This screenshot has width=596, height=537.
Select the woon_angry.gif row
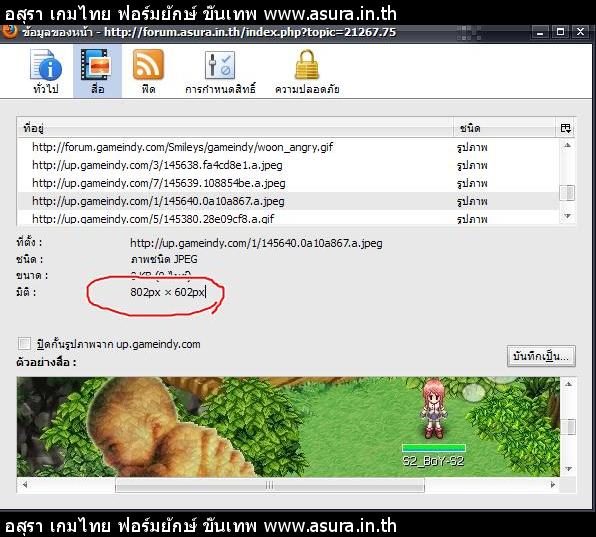pos(288,147)
